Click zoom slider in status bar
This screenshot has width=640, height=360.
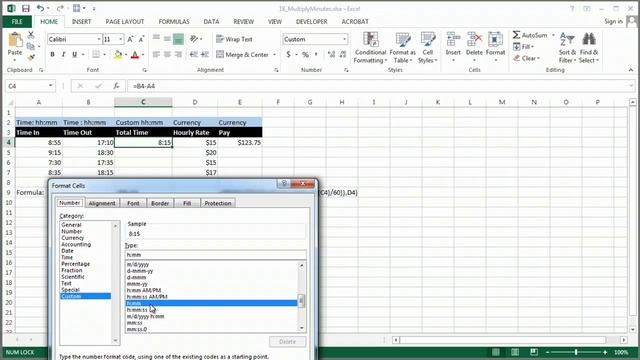pos(576,352)
